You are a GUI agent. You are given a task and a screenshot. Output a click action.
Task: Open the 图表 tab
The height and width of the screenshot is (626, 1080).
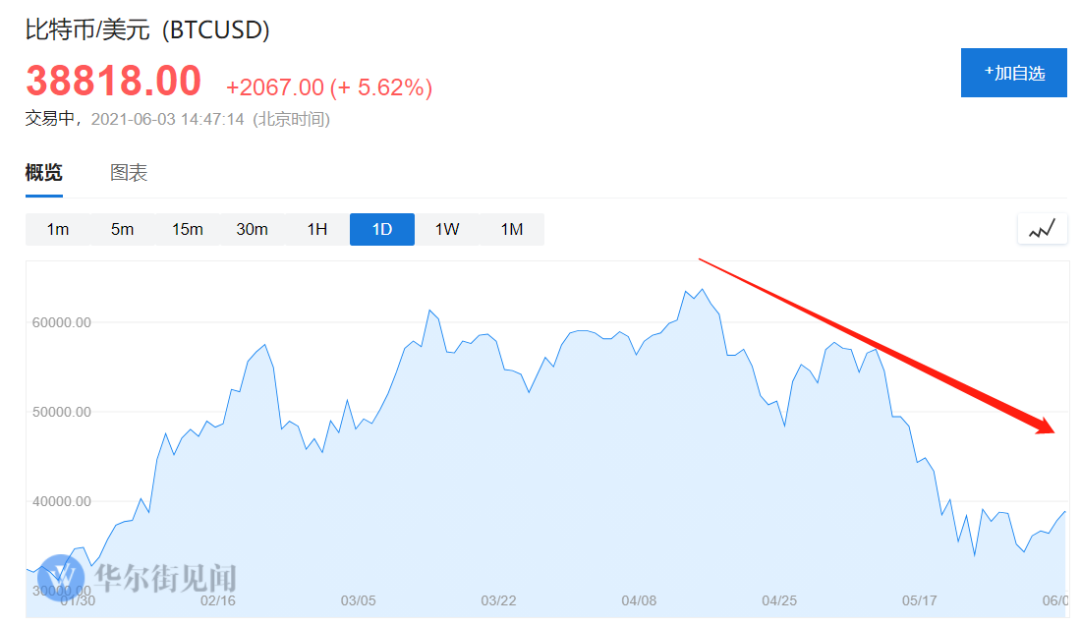[x=129, y=173]
